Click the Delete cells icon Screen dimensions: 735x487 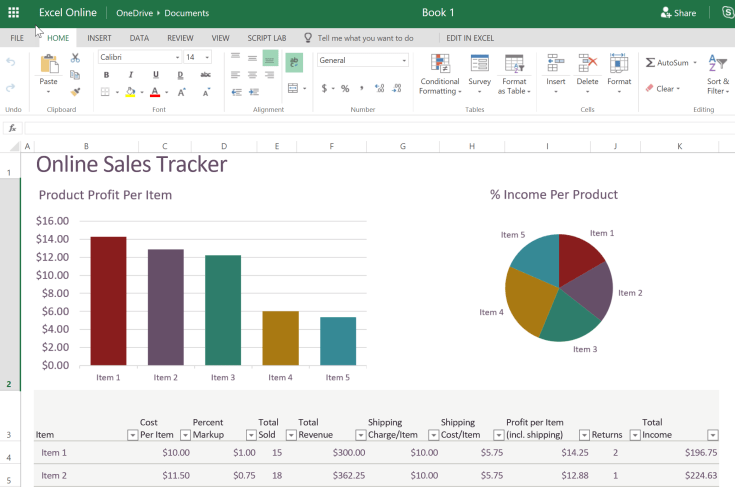(x=587, y=64)
